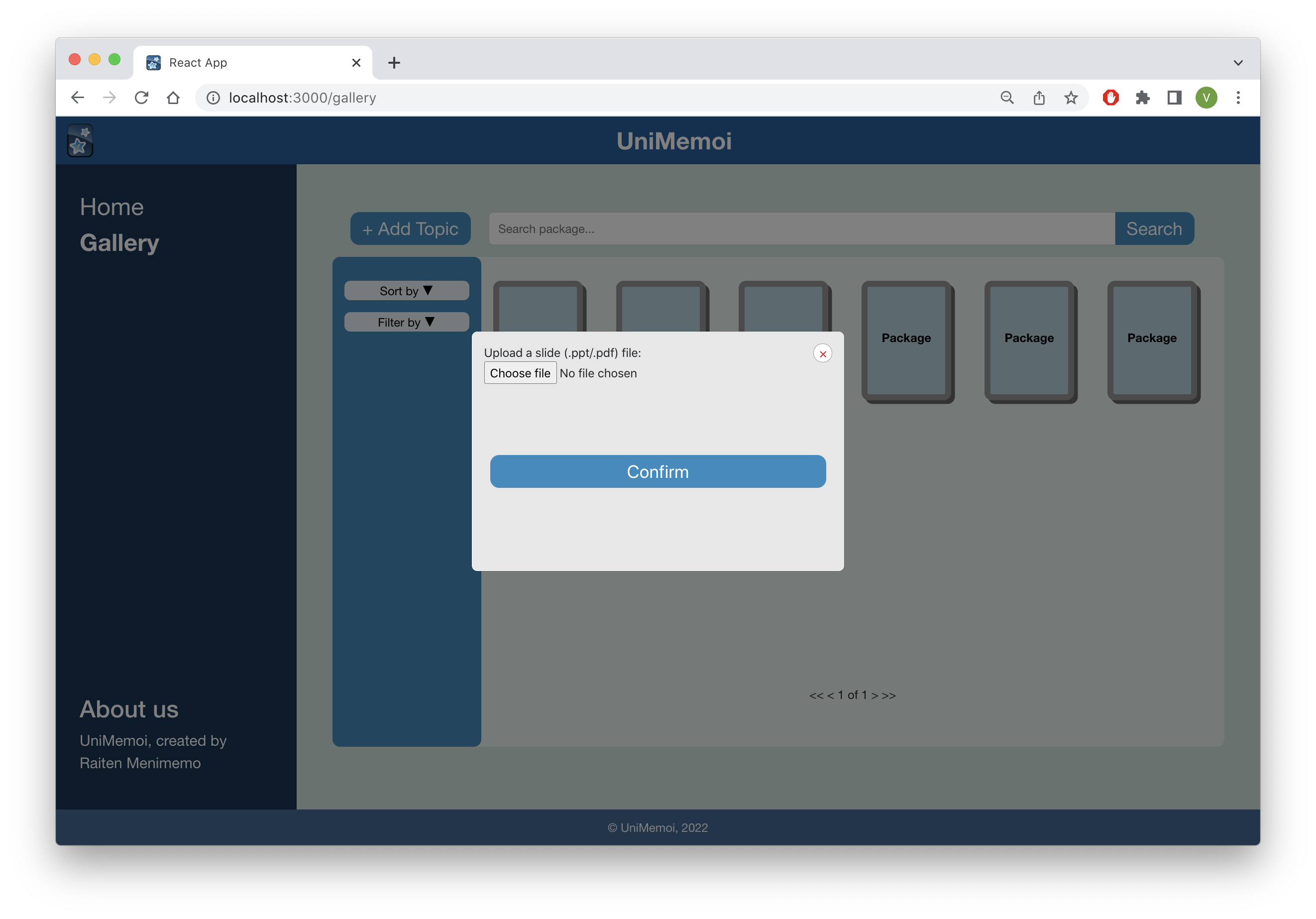Close the upload dialog with red X

click(x=822, y=354)
